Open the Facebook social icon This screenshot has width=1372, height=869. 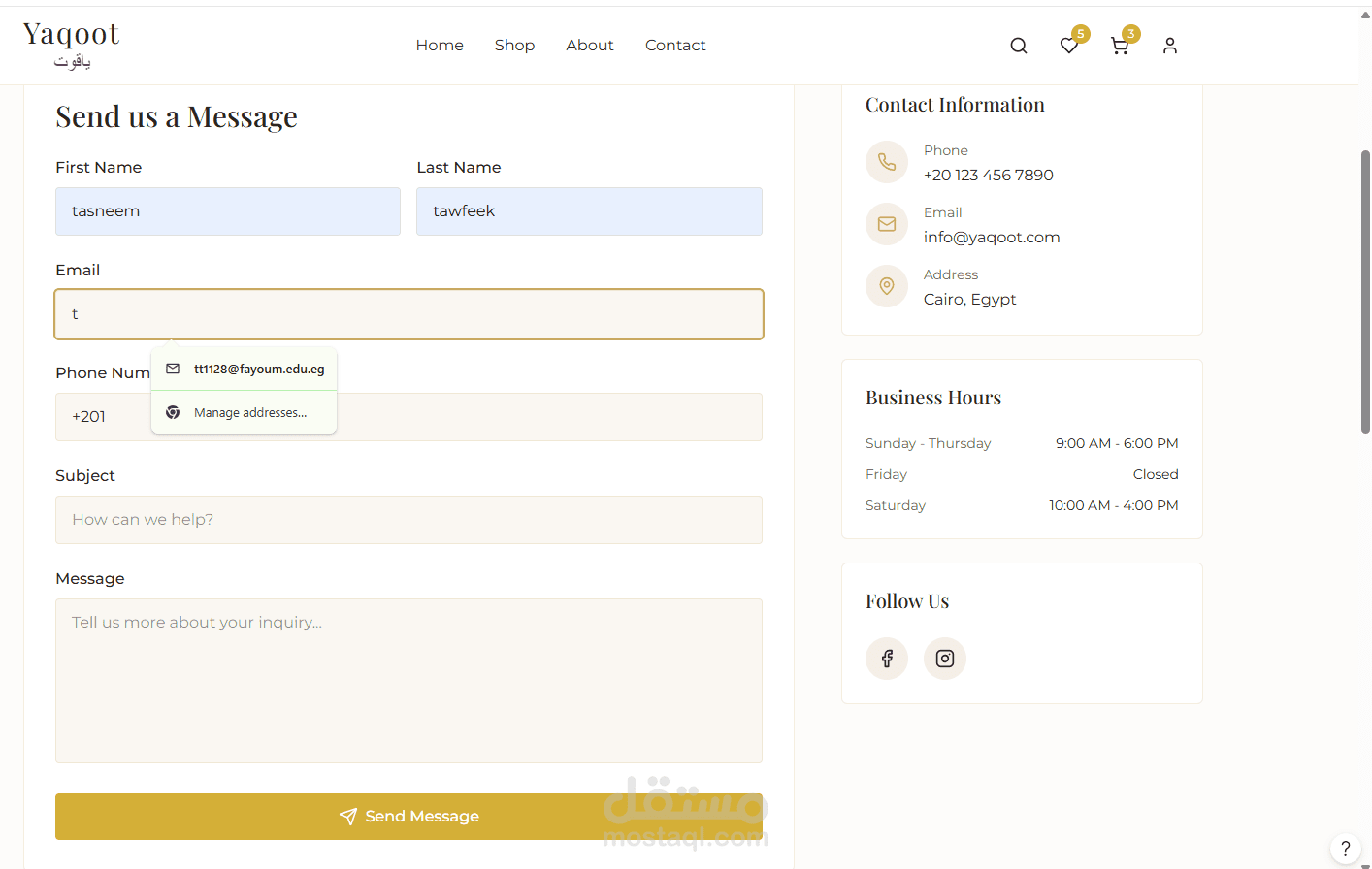point(887,659)
